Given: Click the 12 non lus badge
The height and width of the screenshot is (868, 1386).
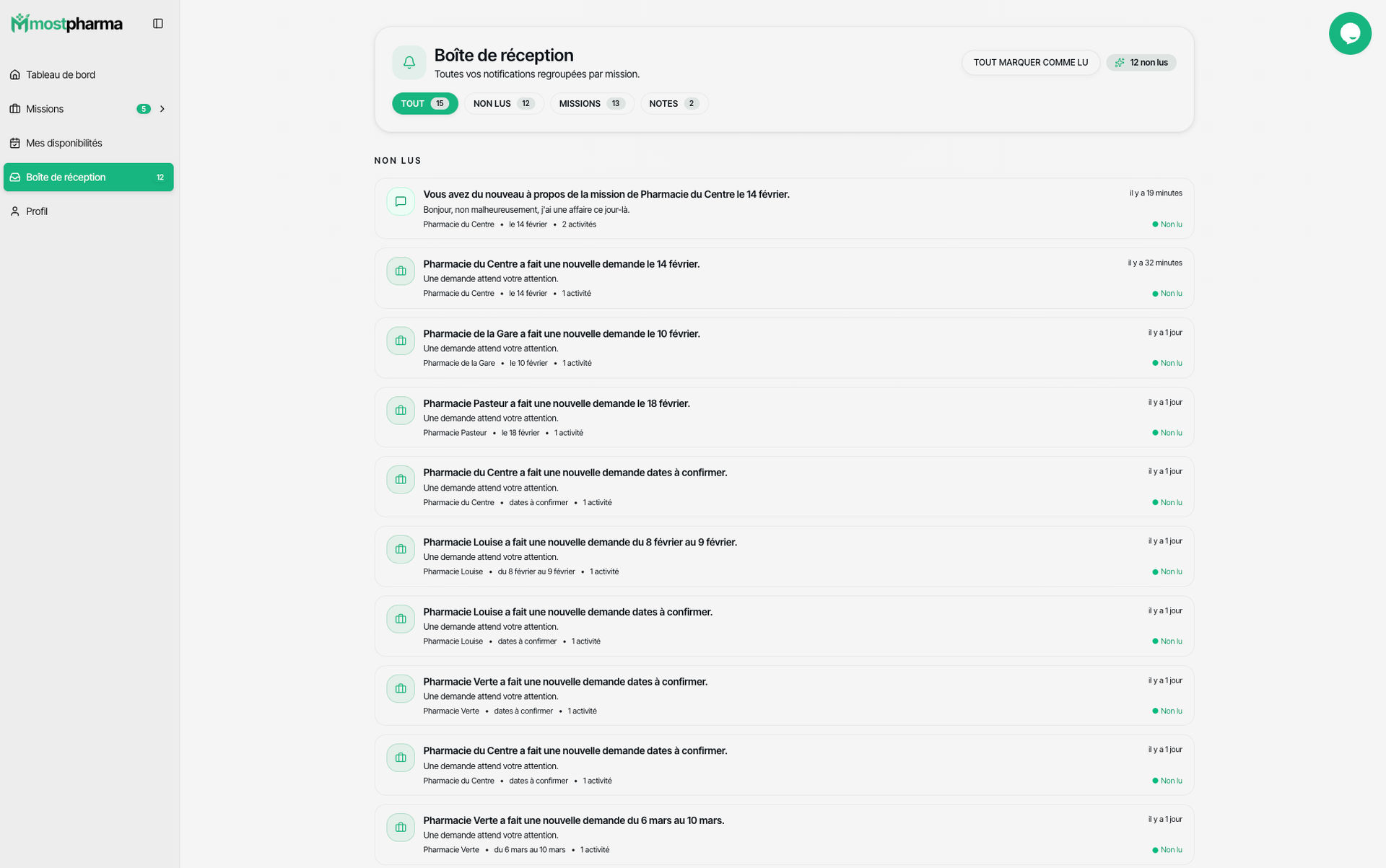Looking at the screenshot, I should coord(1141,63).
